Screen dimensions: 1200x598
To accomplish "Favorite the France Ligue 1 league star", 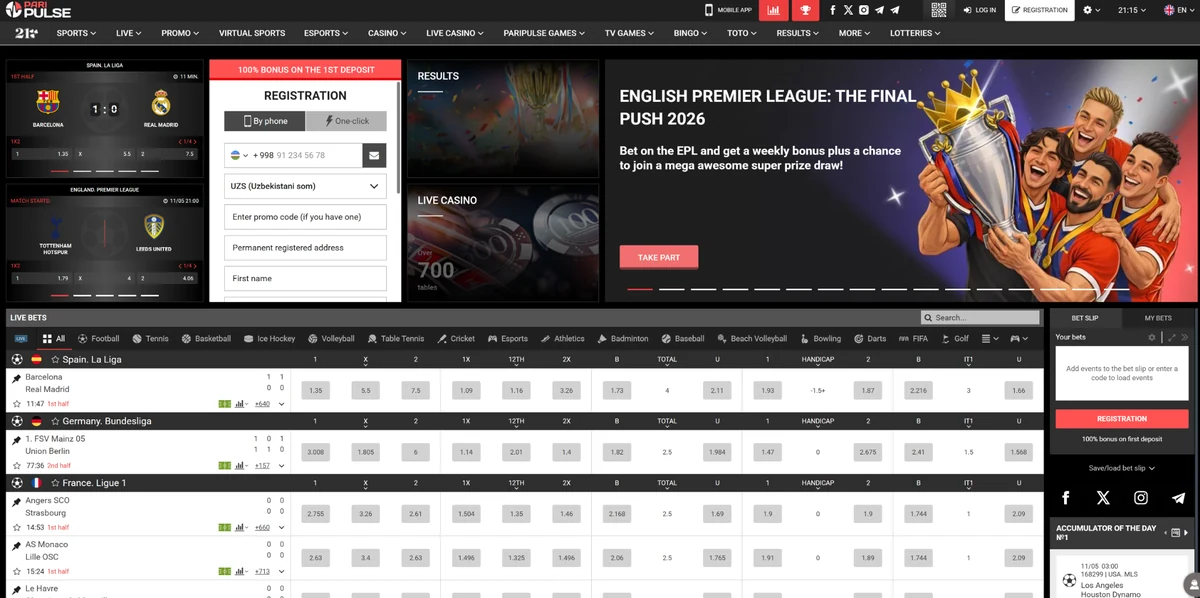I will [x=56, y=483].
